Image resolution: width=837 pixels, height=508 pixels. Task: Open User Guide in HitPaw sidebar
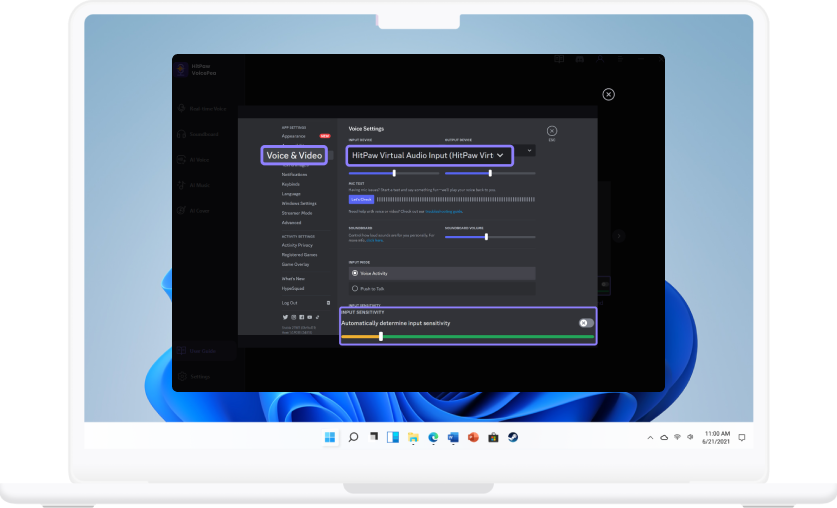pos(196,351)
